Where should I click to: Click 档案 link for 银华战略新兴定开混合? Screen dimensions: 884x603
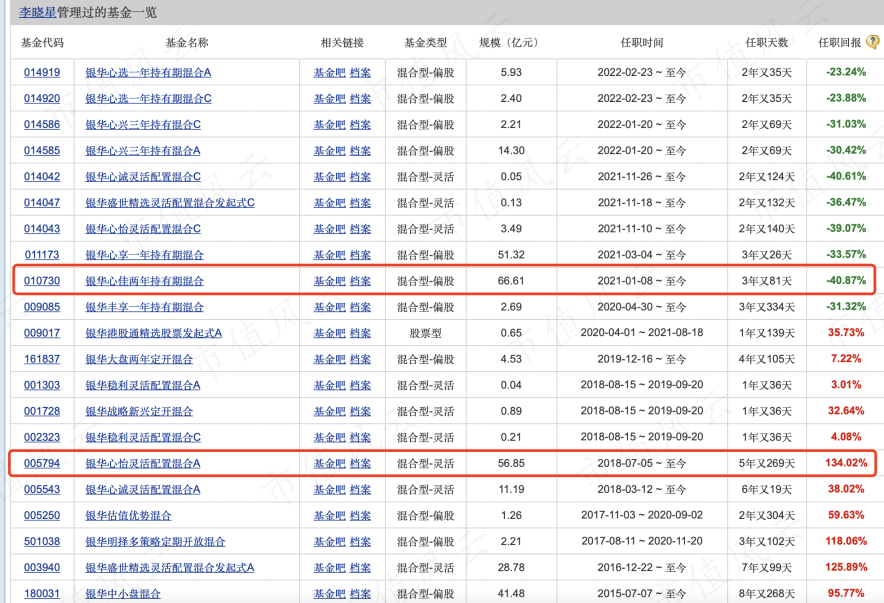pyautogui.click(x=360, y=411)
